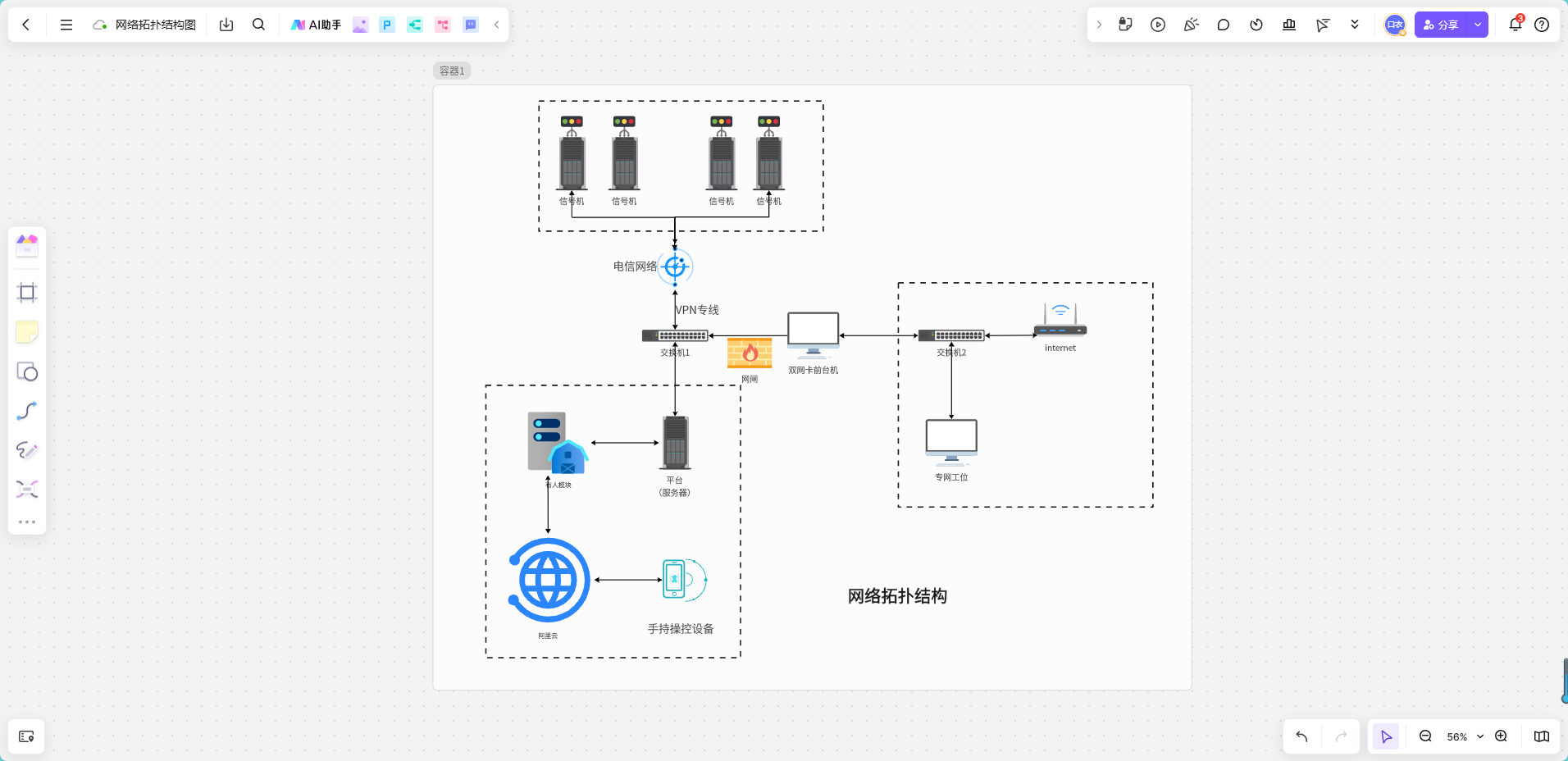Select the 阿里云 globe icon
Viewport: 1568px width, 761px height.
pos(548,581)
